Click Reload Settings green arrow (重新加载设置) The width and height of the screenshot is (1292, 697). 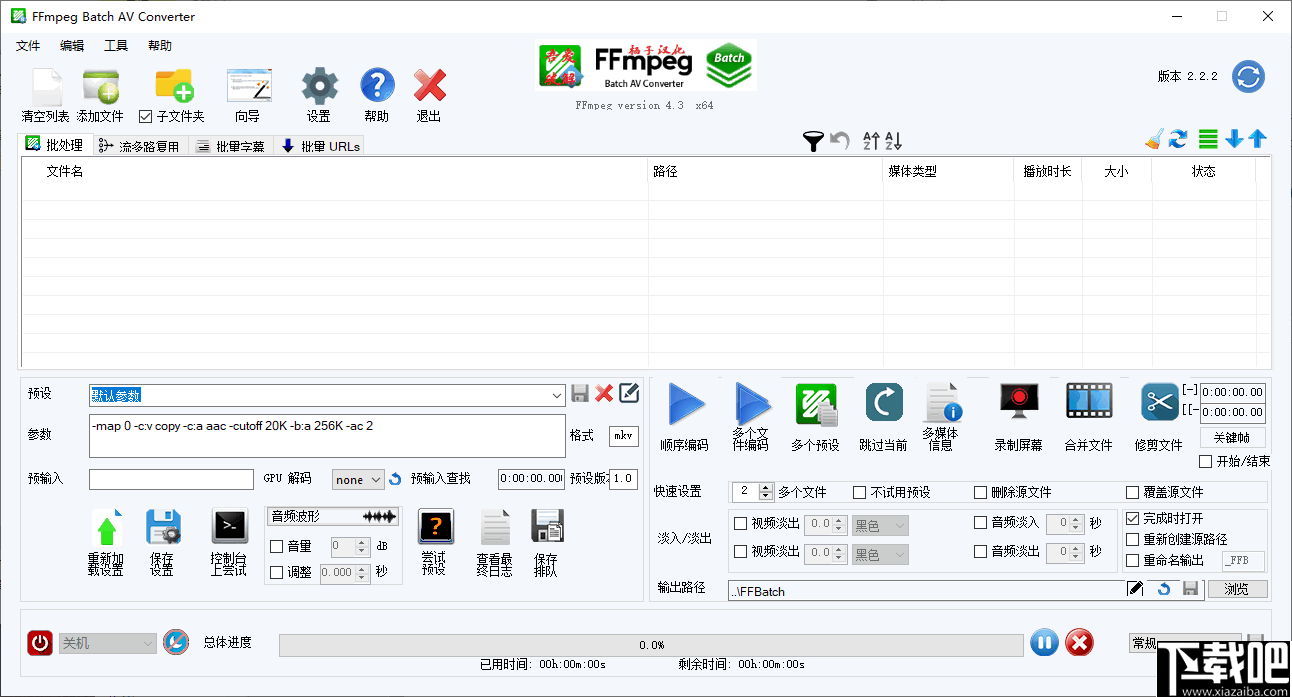pos(106,527)
